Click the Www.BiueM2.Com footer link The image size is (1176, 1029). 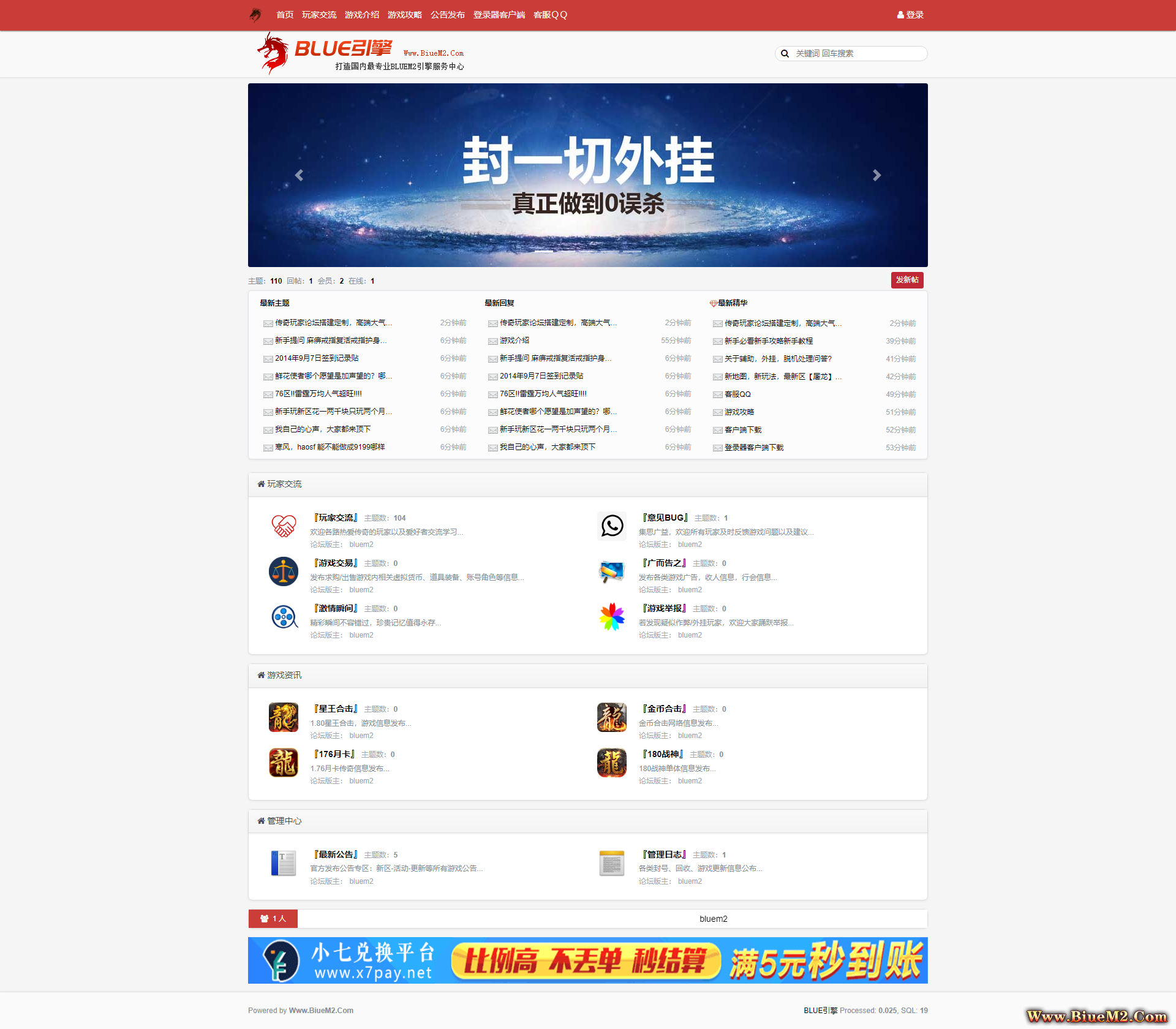321,1011
